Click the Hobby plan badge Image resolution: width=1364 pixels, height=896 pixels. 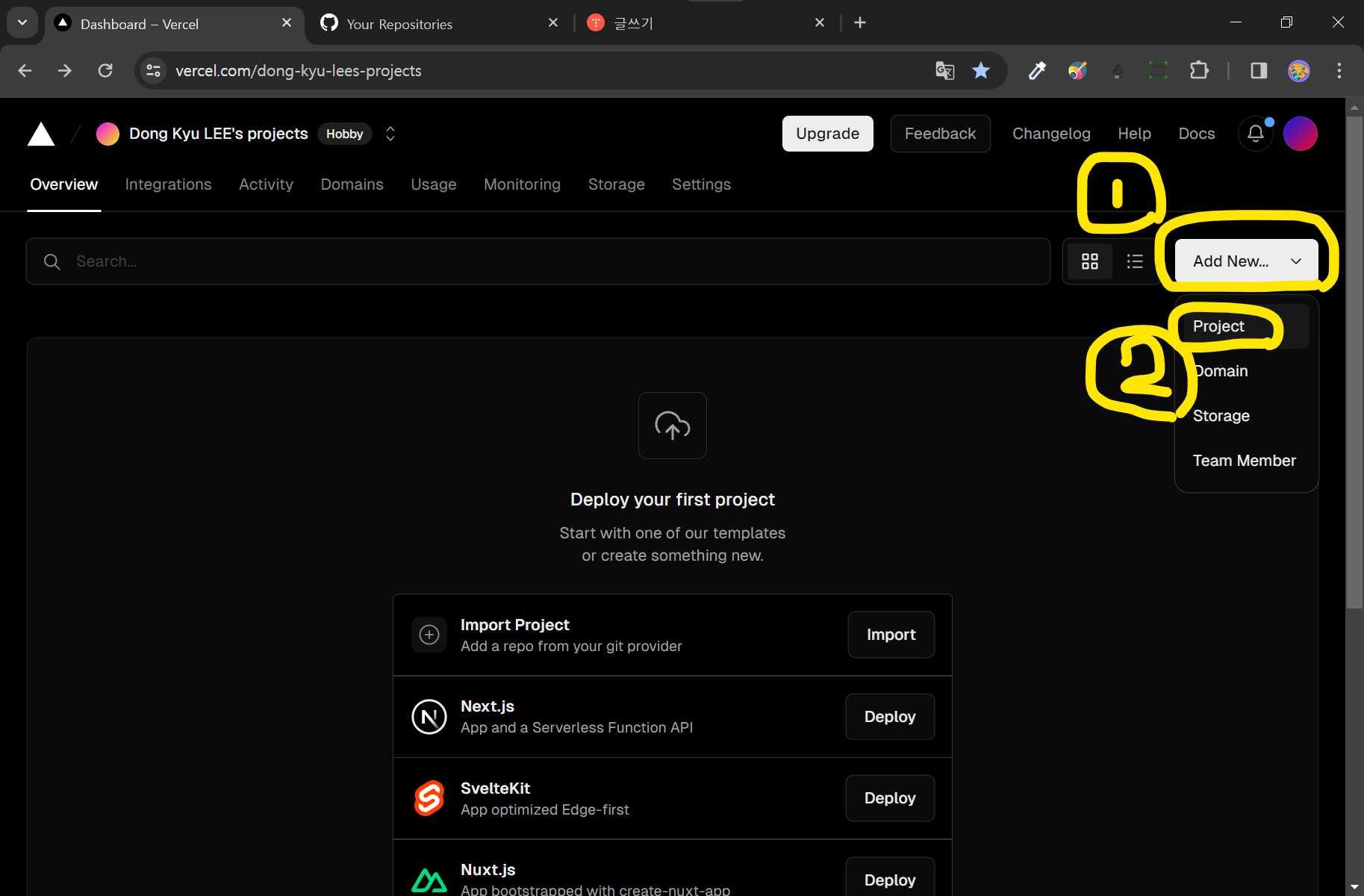tap(344, 134)
